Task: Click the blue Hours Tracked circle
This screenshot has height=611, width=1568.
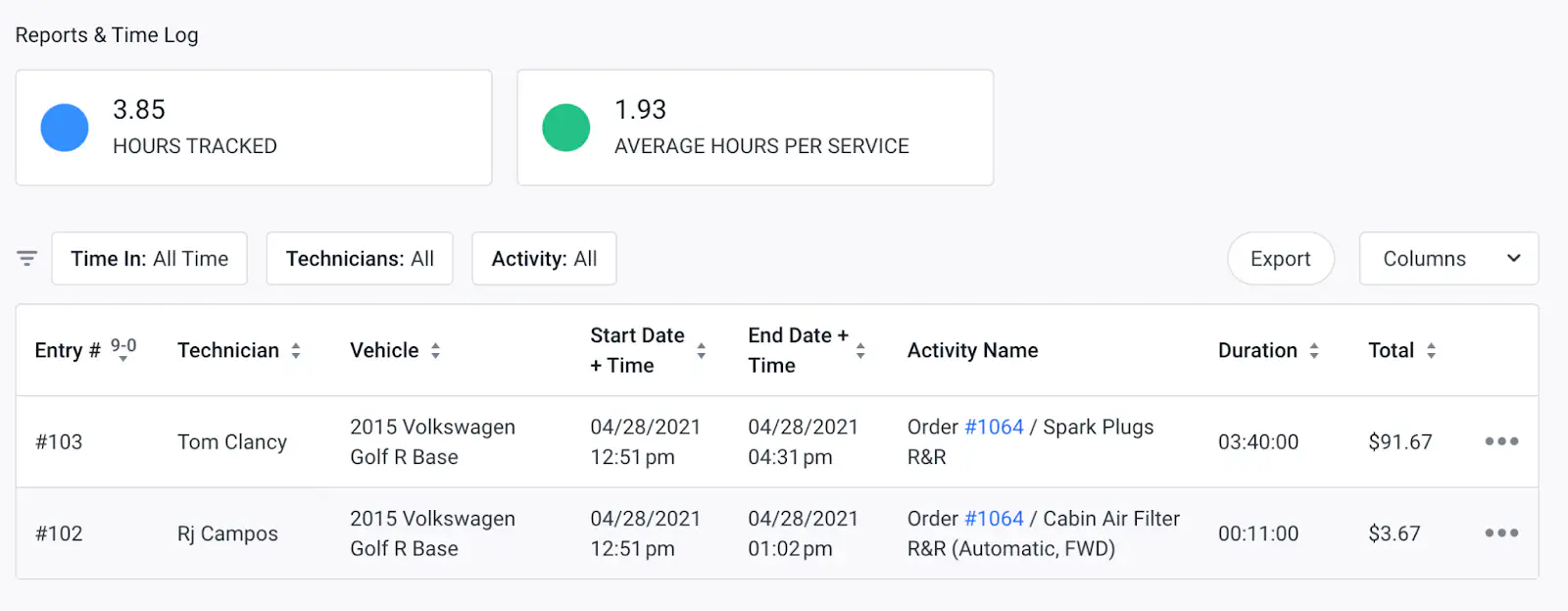Action: tap(65, 127)
